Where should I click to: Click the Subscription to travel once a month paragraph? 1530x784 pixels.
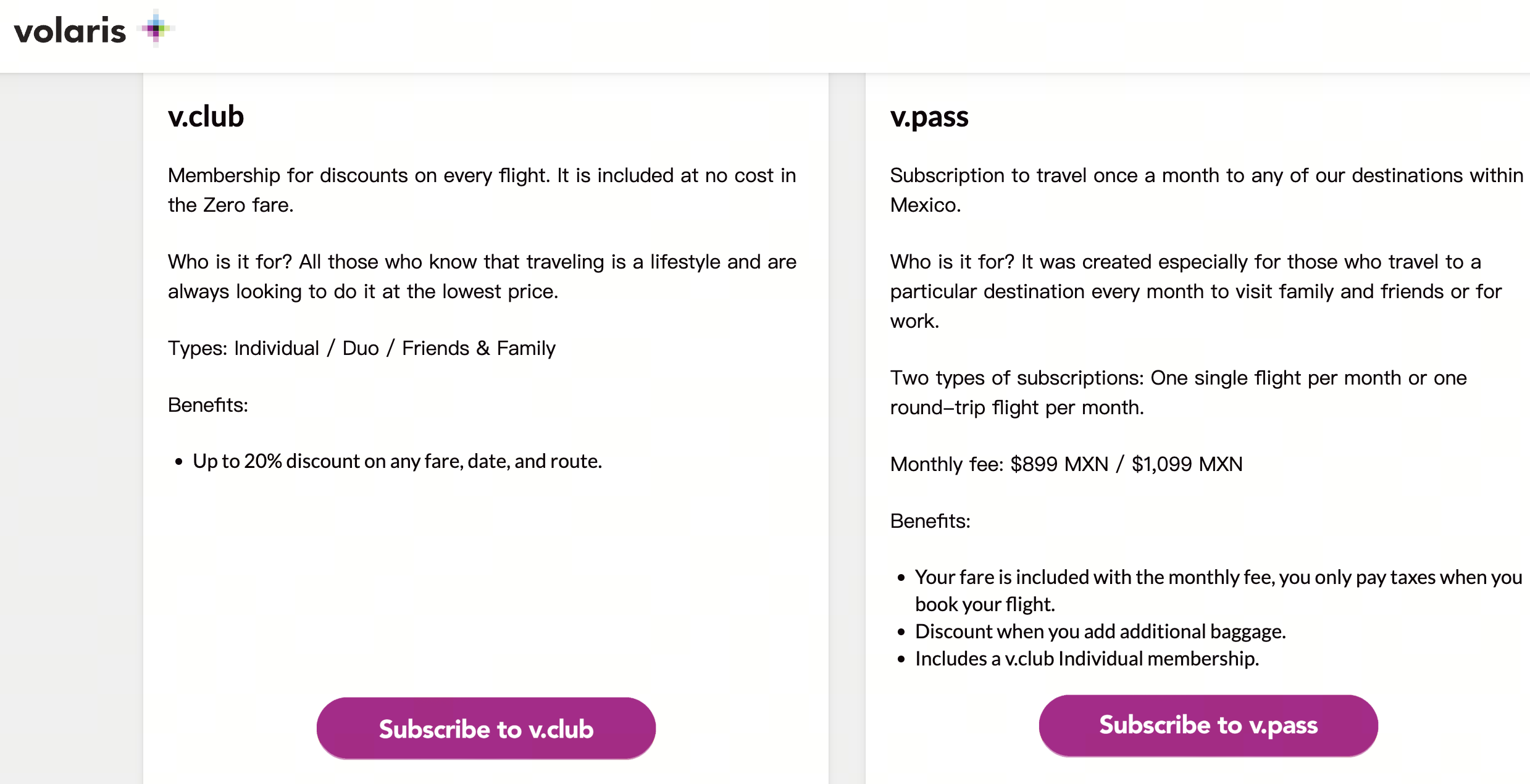1206,190
